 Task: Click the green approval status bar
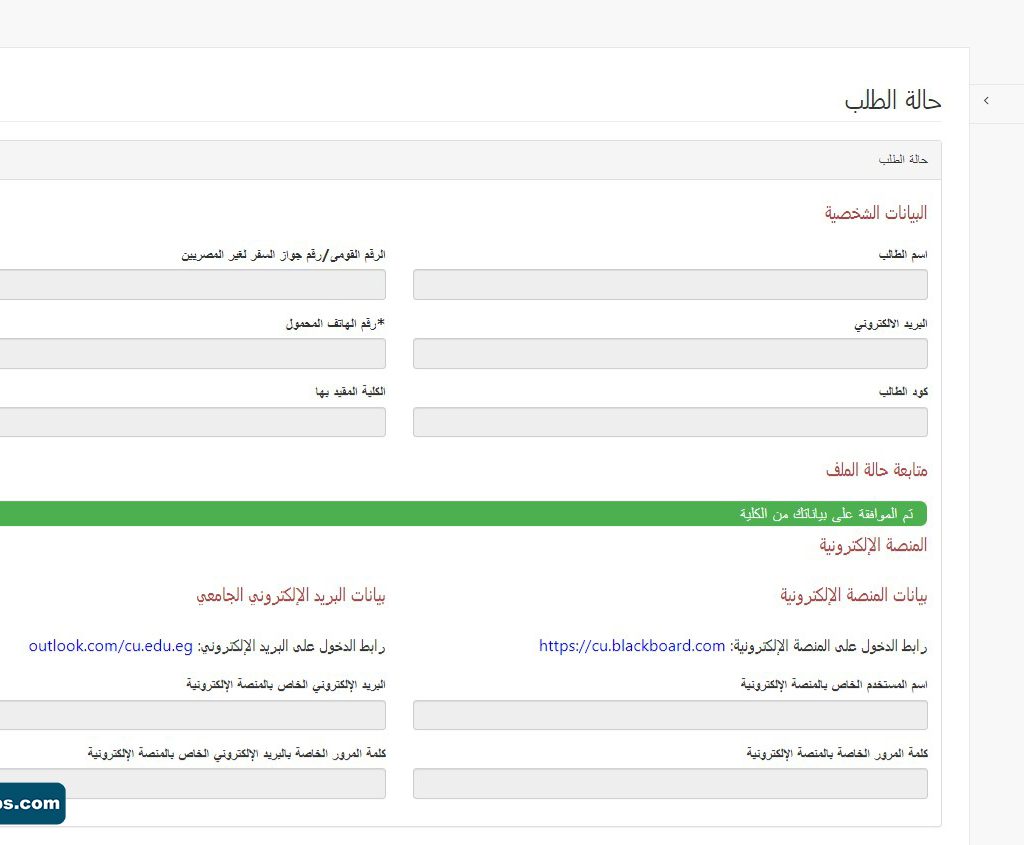tap(462, 514)
